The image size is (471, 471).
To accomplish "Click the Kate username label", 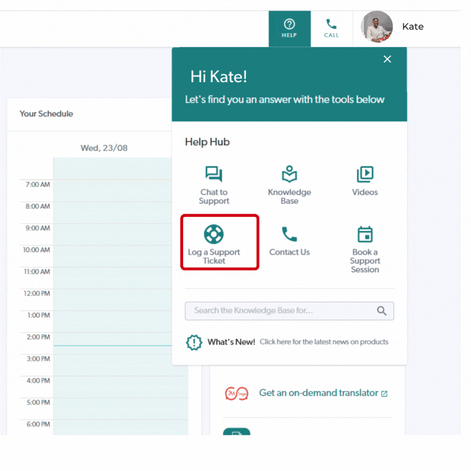I will point(413,27).
